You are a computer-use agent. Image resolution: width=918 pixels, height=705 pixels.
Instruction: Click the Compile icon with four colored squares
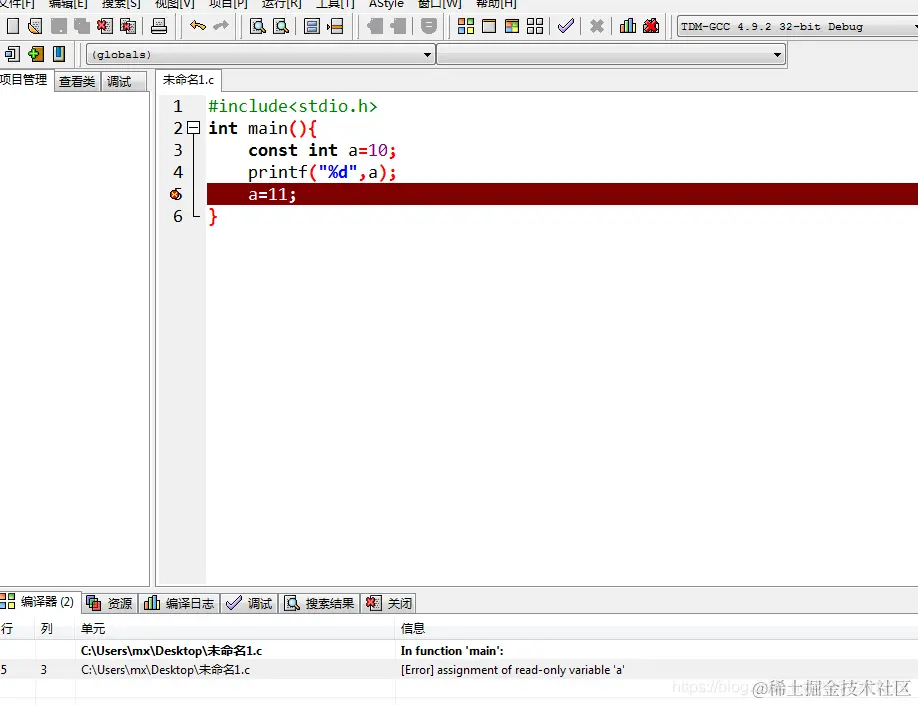point(466,26)
